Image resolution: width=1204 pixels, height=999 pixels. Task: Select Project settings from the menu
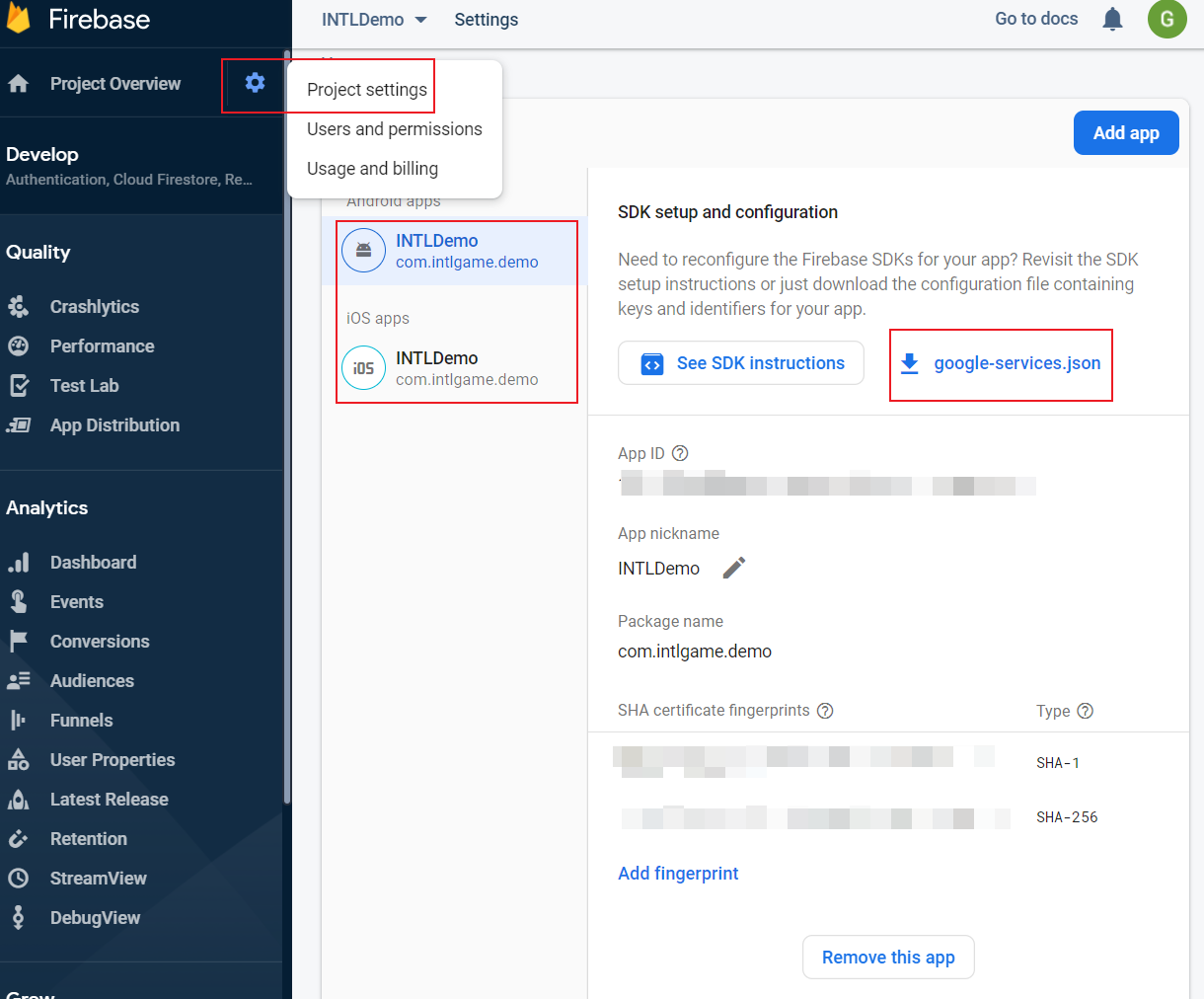365,87
